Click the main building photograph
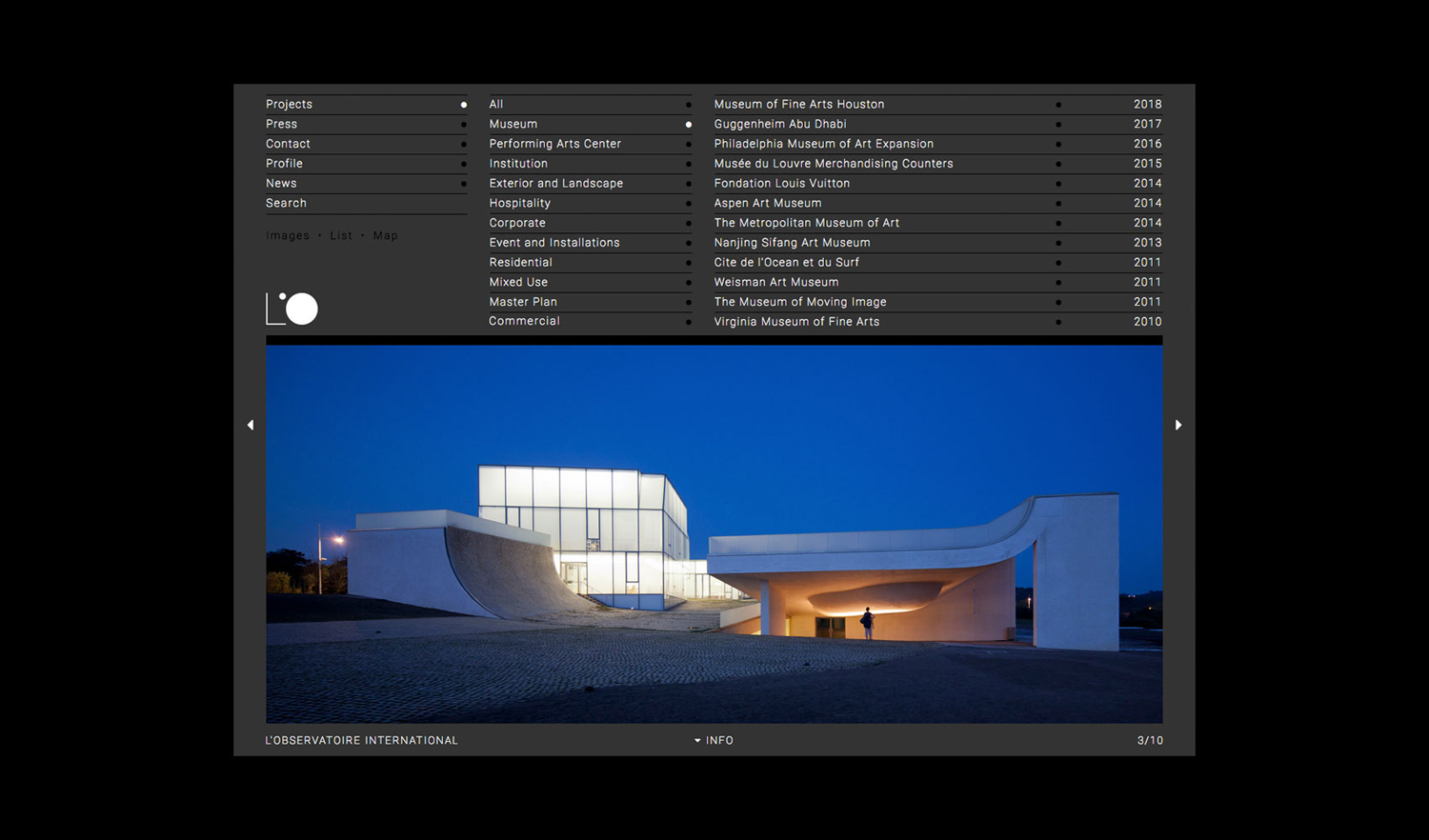Screen dimensions: 1429x840 point(714,534)
